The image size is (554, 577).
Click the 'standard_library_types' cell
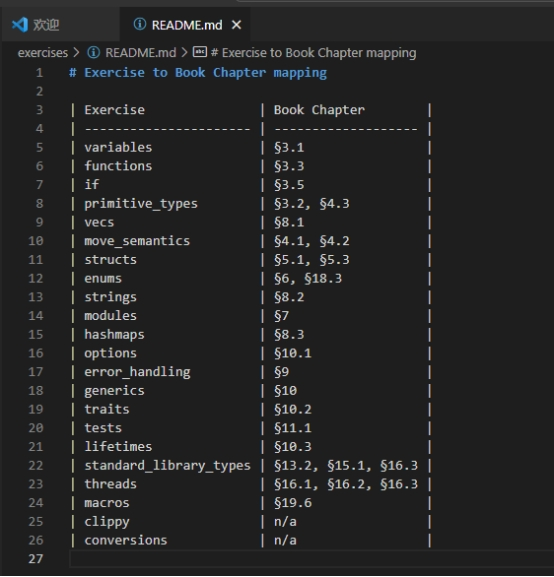pyautogui.click(x=167, y=466)
